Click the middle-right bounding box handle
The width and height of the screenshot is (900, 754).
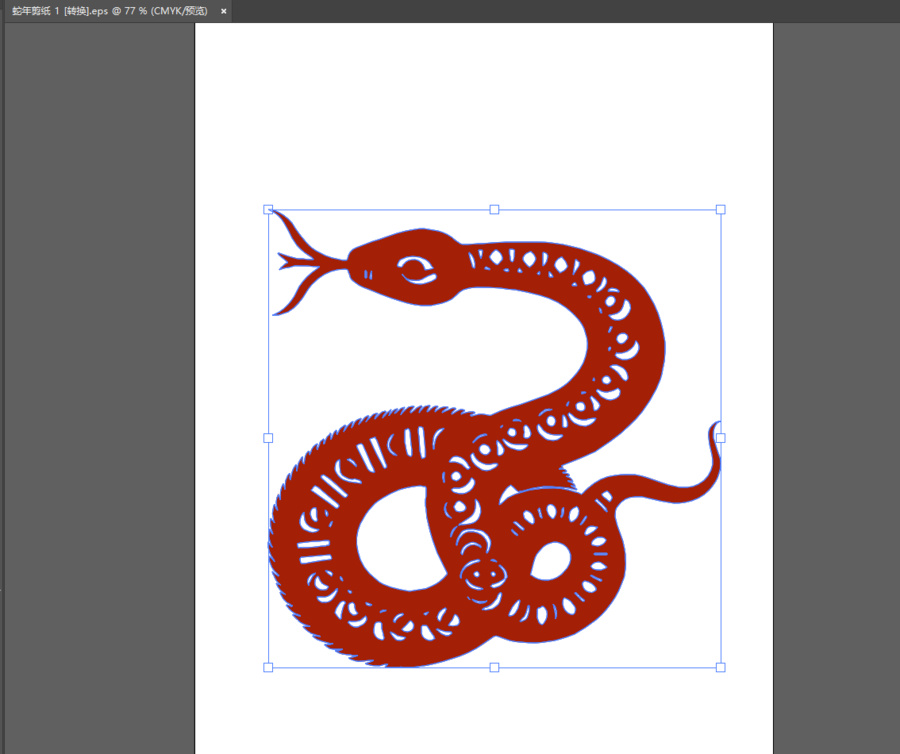(x=721, y=438)
